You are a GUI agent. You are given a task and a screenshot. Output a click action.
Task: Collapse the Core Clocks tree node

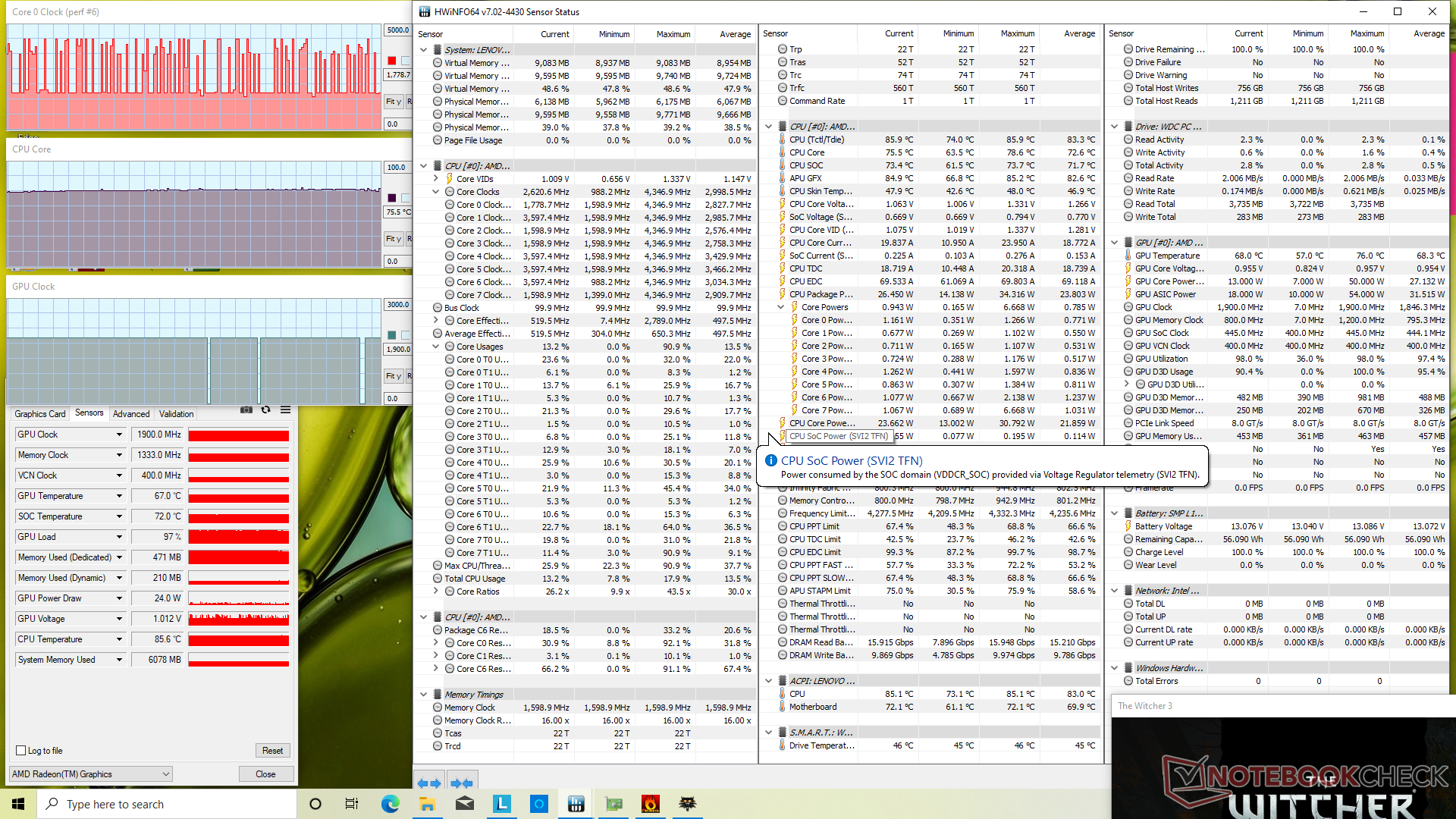(436, 192)
